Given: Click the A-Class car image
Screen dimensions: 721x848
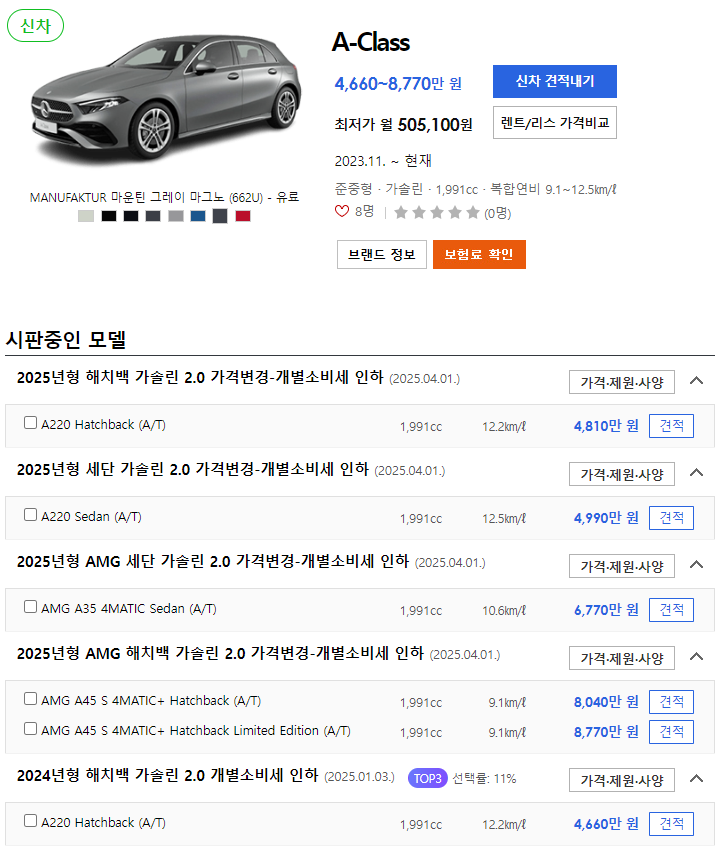Looking at the screenshot, I should 166,98.
